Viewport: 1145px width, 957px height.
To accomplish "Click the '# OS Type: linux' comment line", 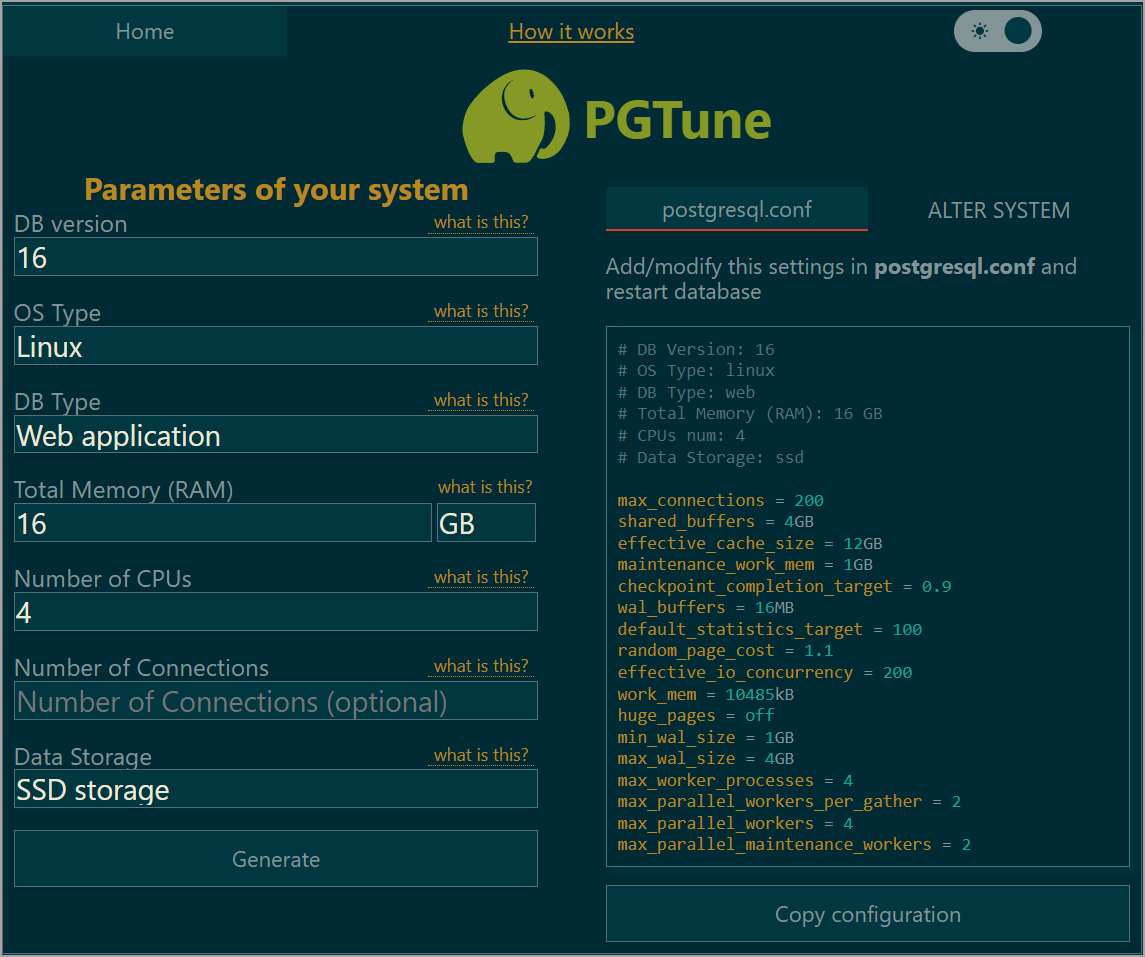I will coord(696,371).
